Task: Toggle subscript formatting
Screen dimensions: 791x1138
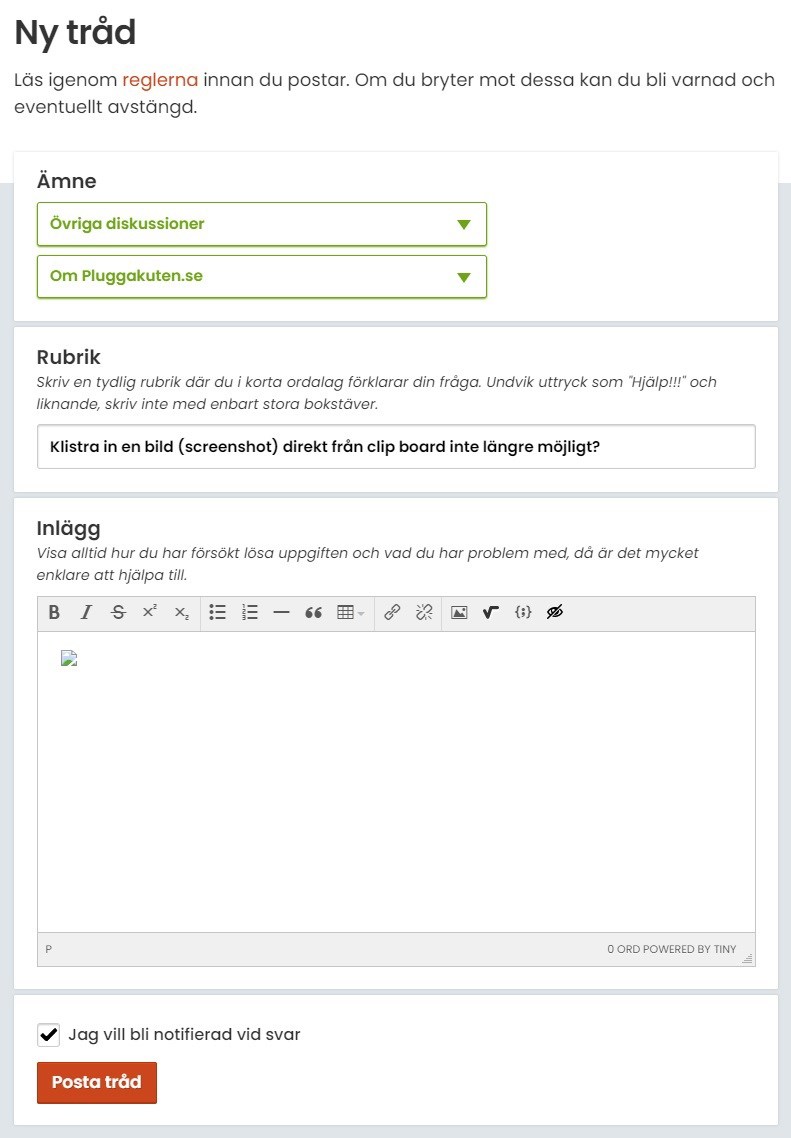Action: [181, 613]
